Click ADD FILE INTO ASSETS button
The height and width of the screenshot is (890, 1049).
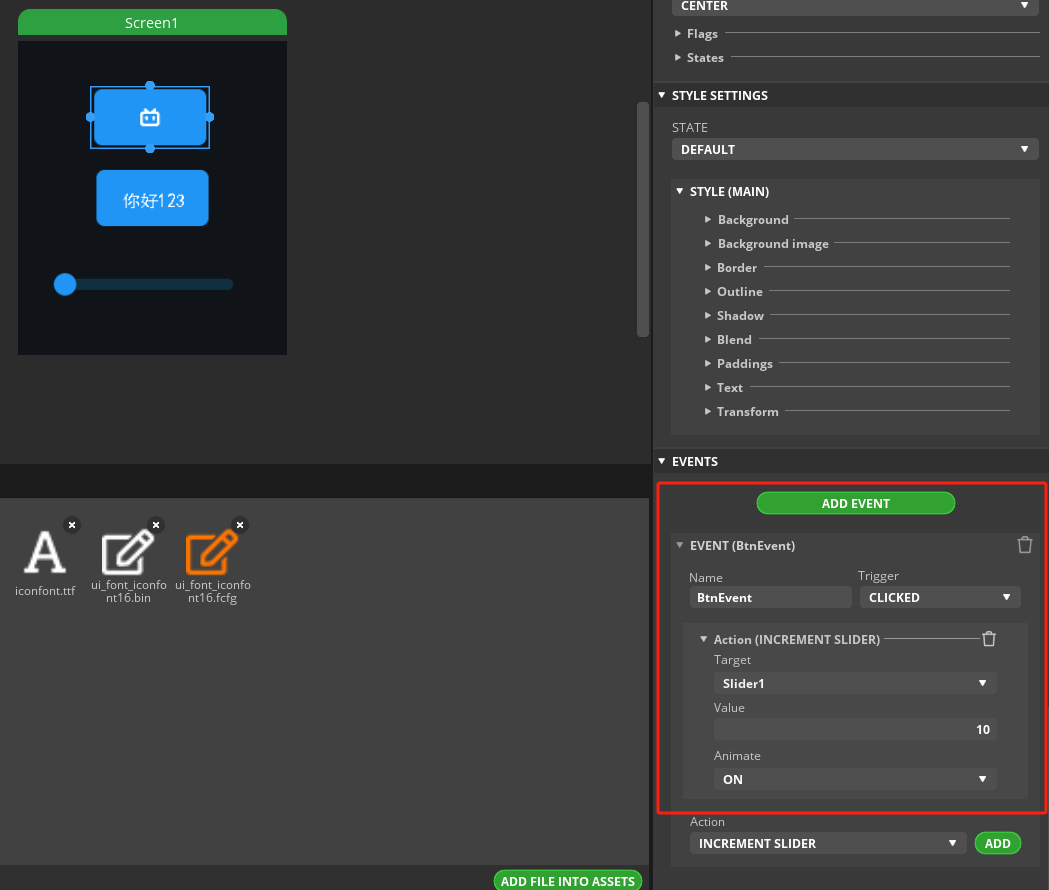tap(567, 881)
